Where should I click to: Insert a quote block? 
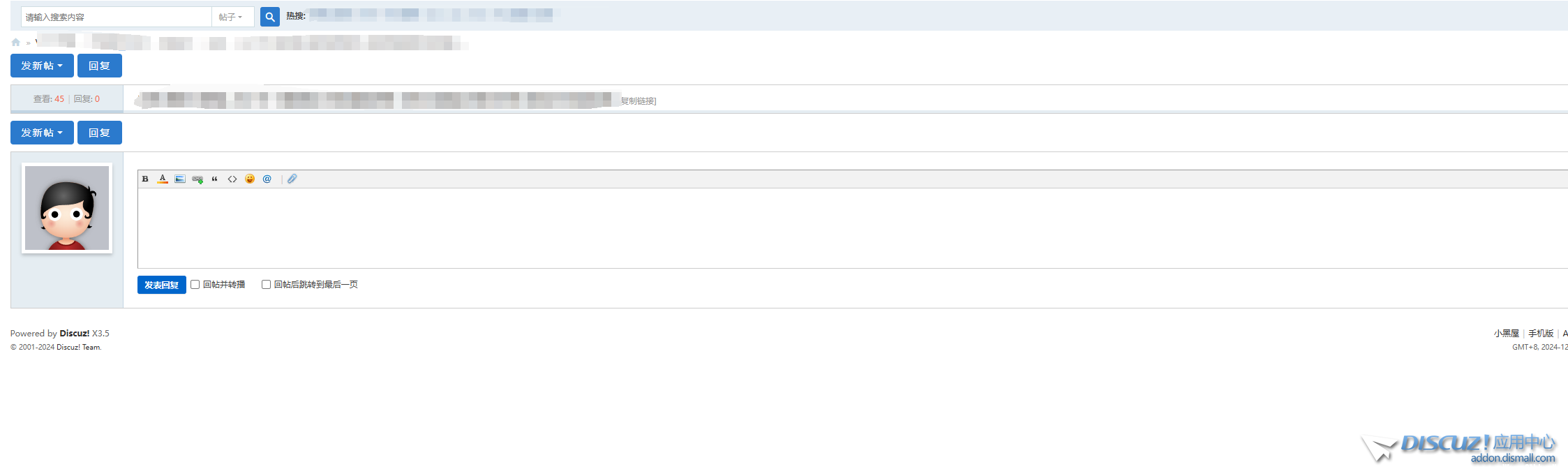[215, 179]
